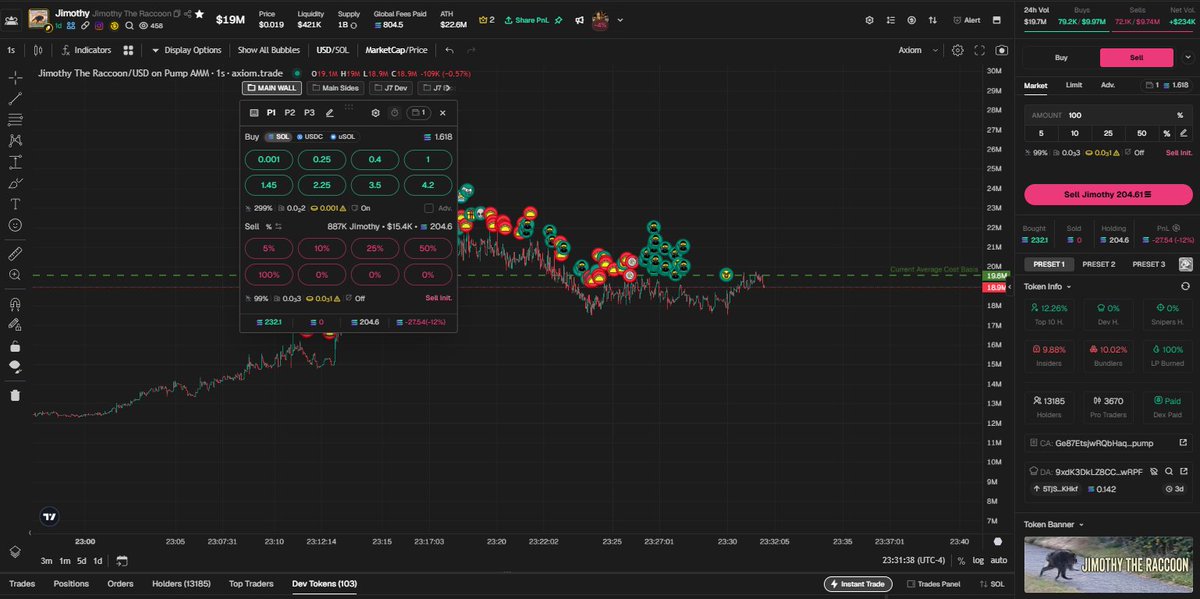Tick the Adv. checkbox in buy panel
Screen dimensions: 1200x599
[x=429, y=208]
